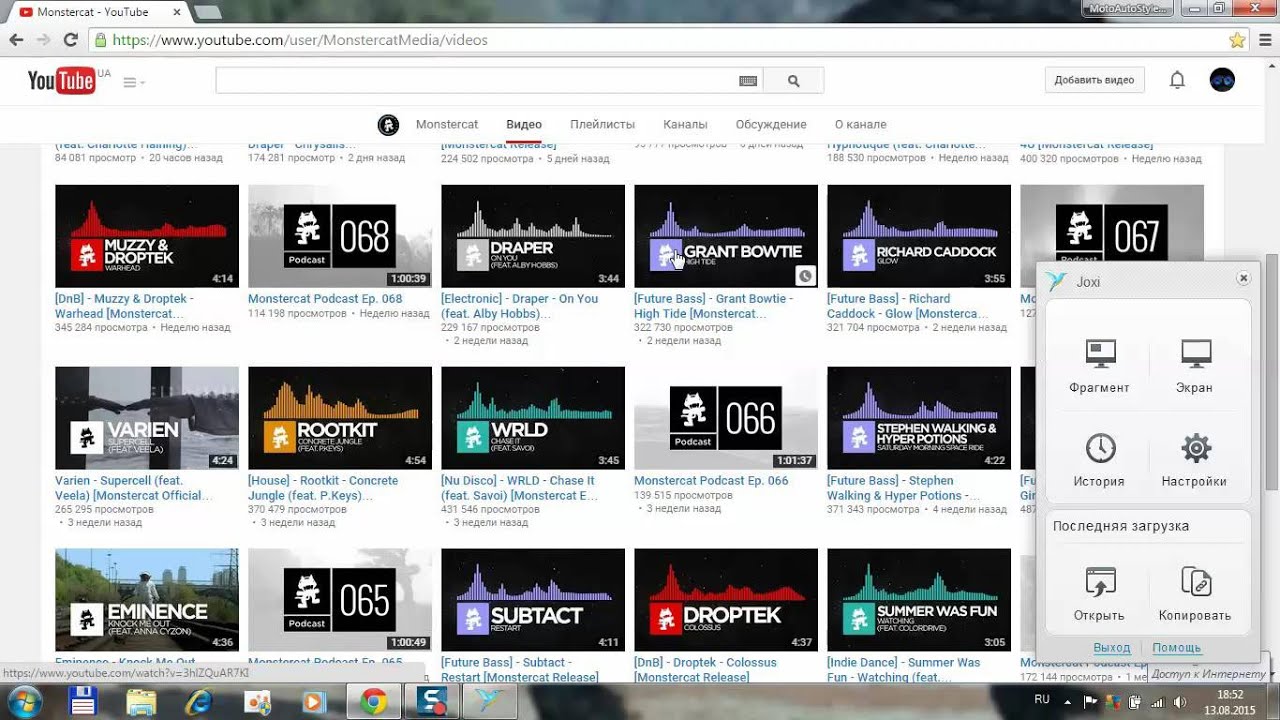This screenshot has height=720, width=1280.
Task: Close the Joxi popup panel
Action: coord(1243,278)
